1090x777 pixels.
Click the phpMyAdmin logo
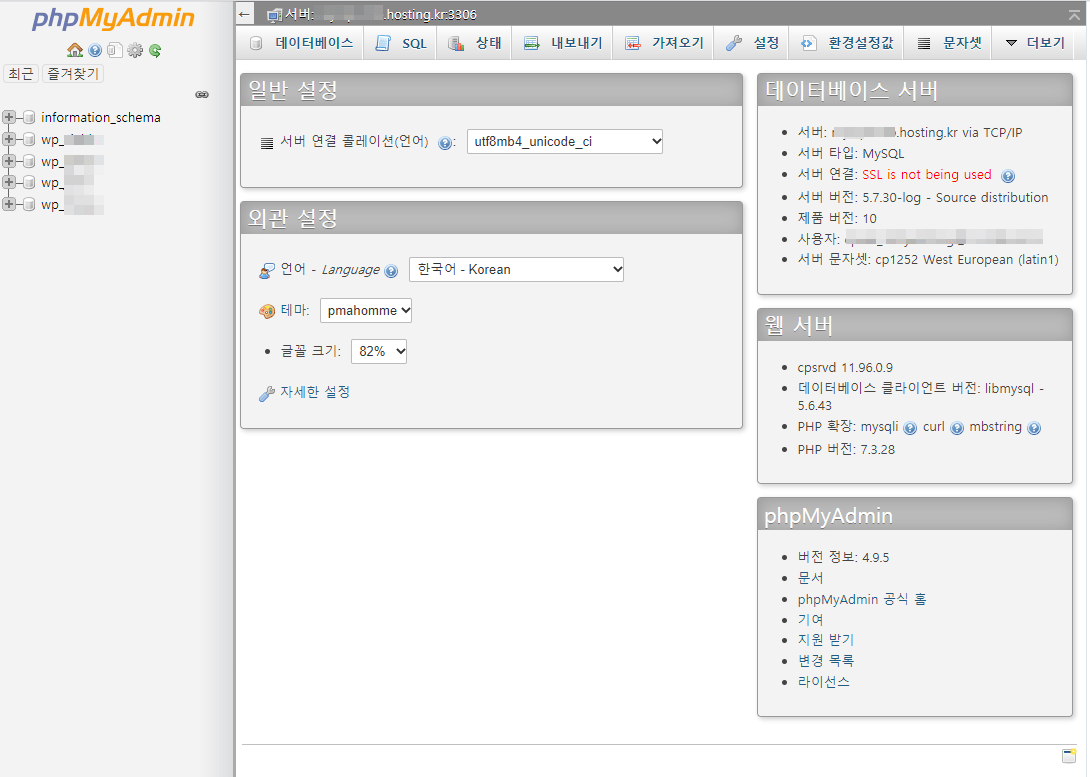point(113,19)
